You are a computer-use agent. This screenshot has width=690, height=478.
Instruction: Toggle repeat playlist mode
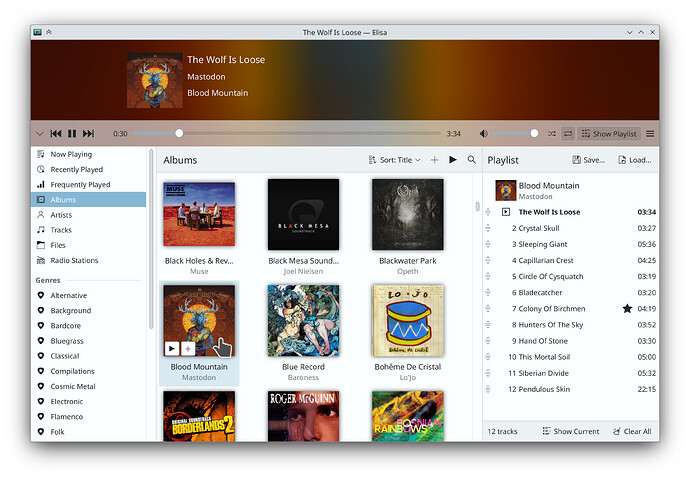click(568, 134)
